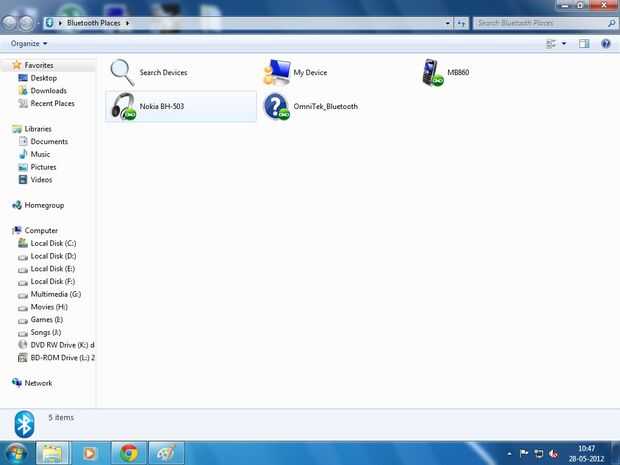Open DVD RW Drive (K:)
620x465 pixels.
coord(62,345)
